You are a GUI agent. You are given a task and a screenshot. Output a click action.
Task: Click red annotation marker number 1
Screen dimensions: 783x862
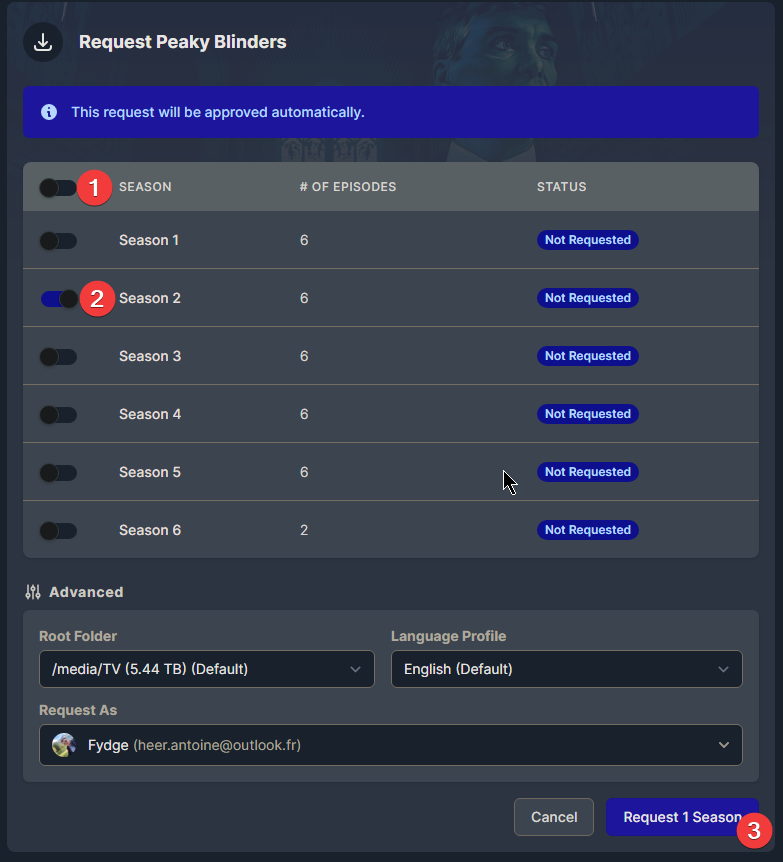94,187
